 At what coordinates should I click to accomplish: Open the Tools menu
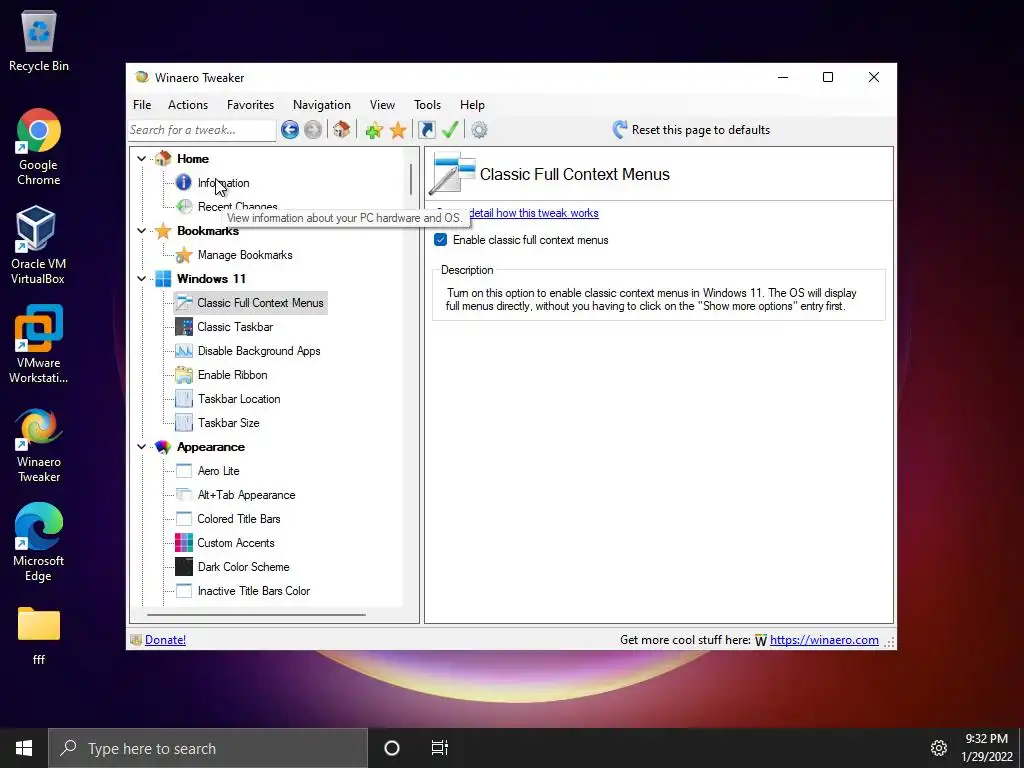click(427, 104)
